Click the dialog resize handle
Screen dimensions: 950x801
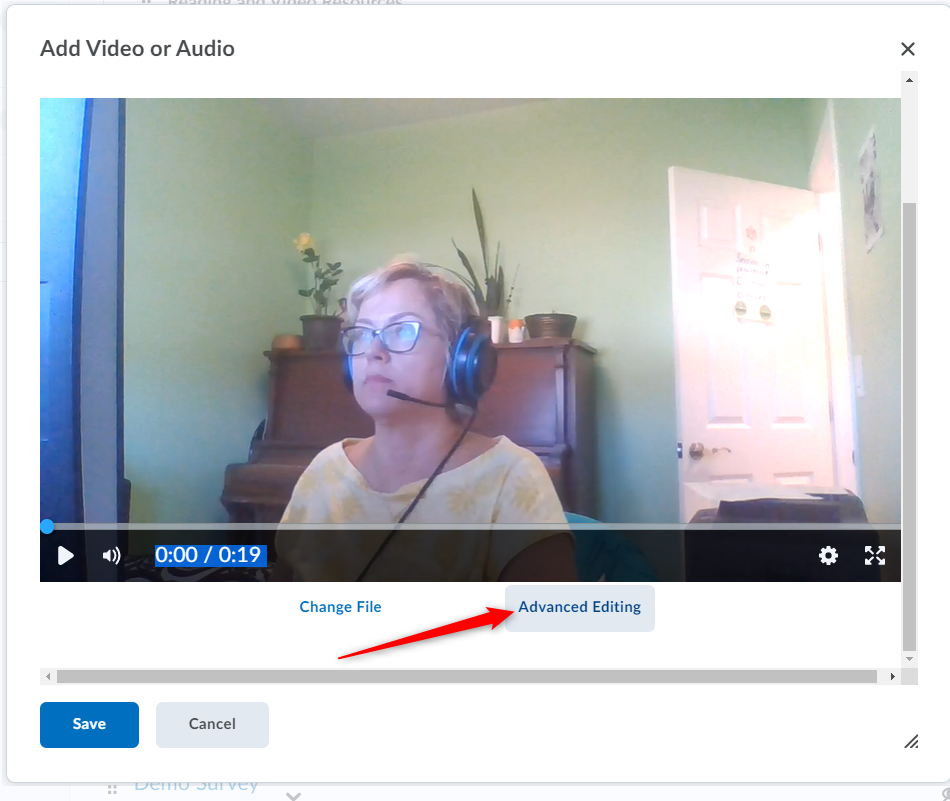click(911, 741)
